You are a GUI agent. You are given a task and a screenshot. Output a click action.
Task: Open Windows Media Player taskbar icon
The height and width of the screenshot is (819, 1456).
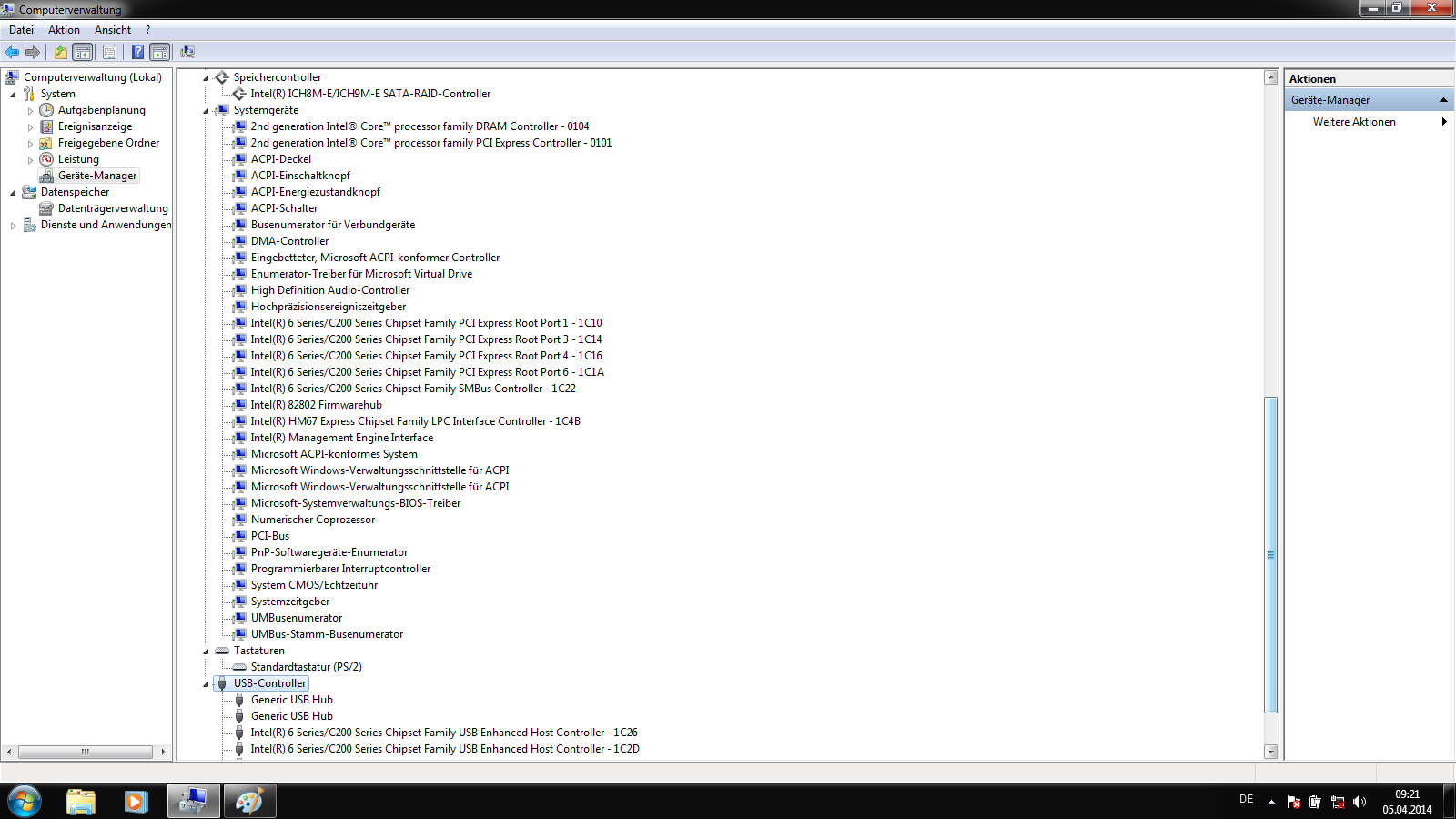(136, 801)
